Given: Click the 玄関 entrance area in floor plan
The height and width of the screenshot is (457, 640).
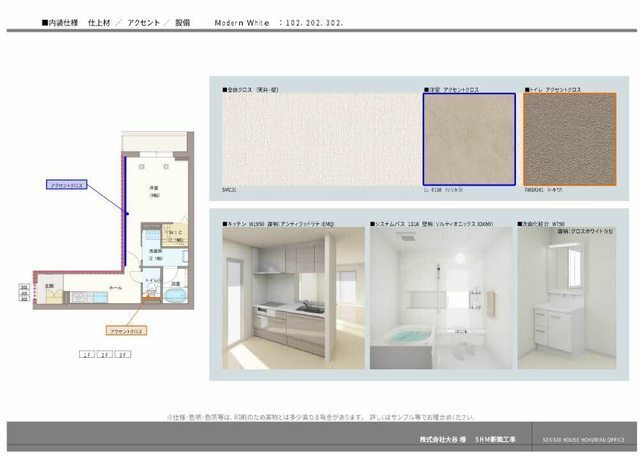Looking at the screenshot, I should coord(49,287).
